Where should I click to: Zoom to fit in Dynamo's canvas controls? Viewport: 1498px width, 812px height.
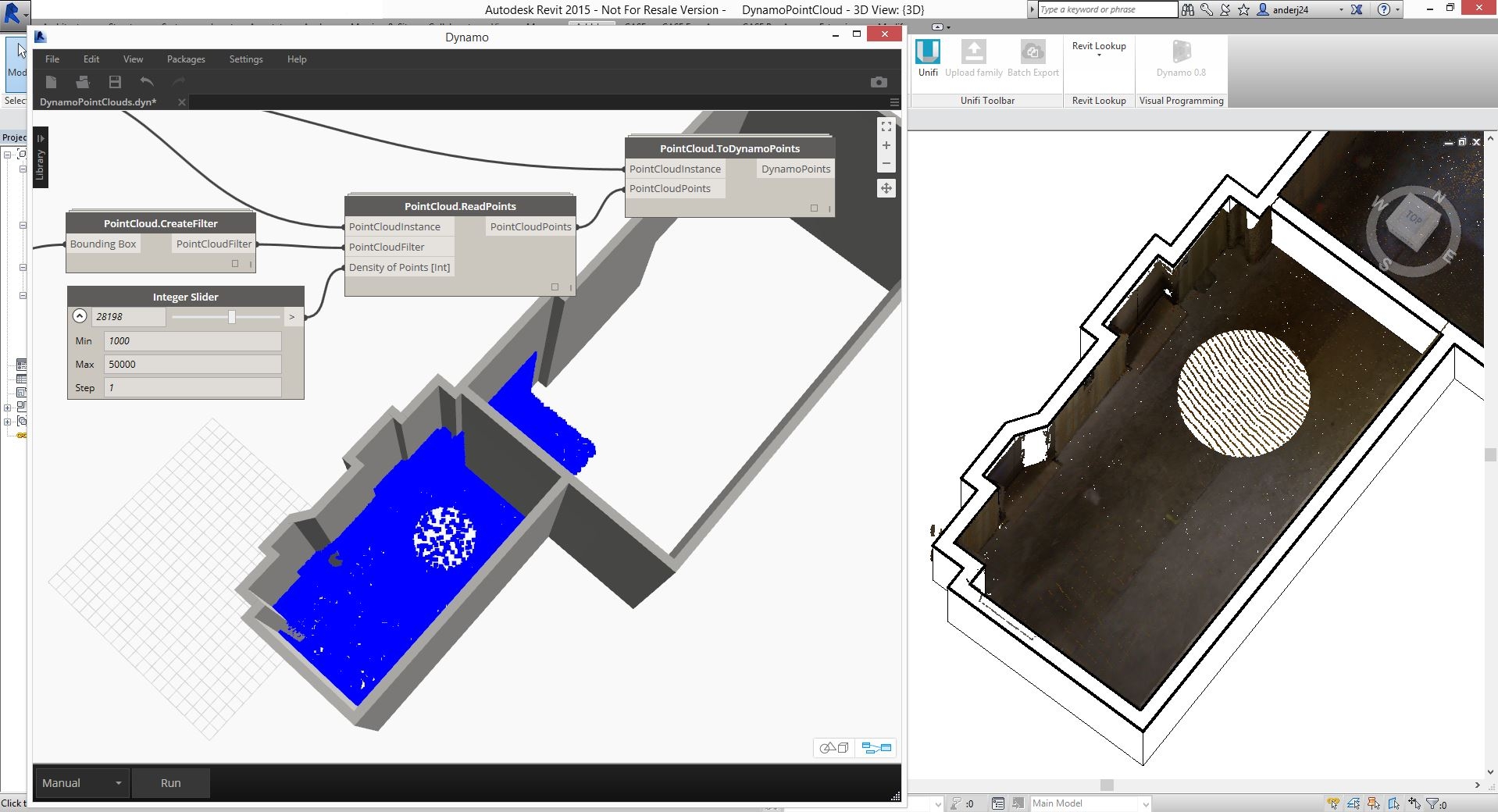point(886,126)
